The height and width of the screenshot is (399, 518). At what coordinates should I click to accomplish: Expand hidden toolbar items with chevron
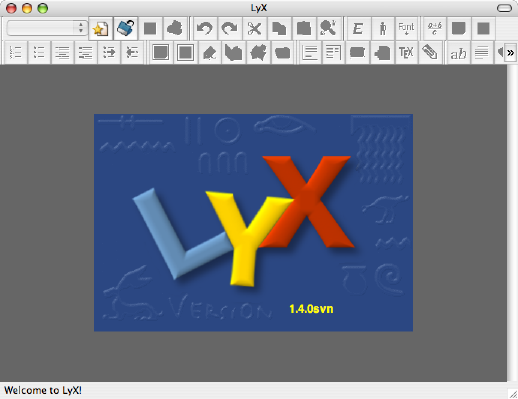coord(510,52)
